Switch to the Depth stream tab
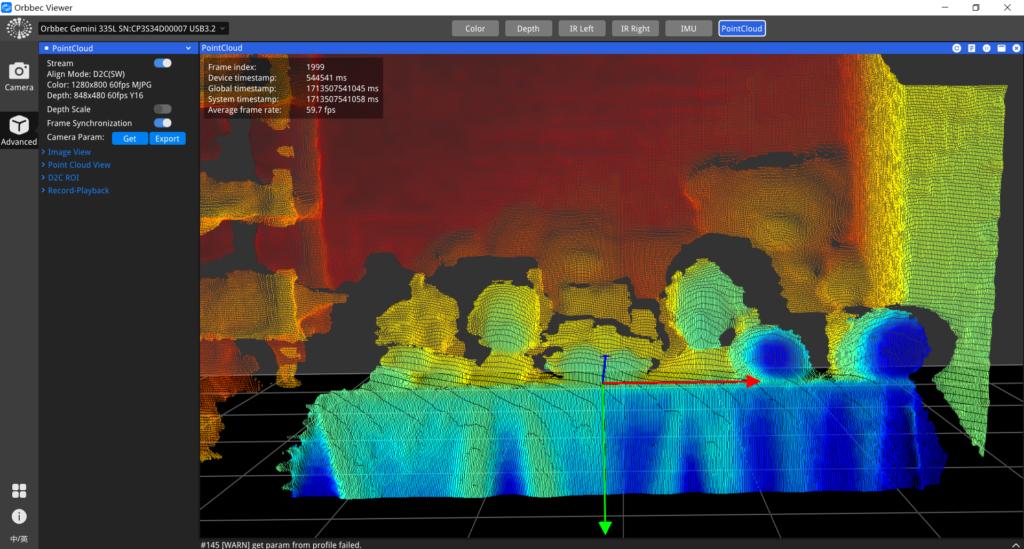The height and width of the screenshot is (549, 1024). click(x=528, y=28)
